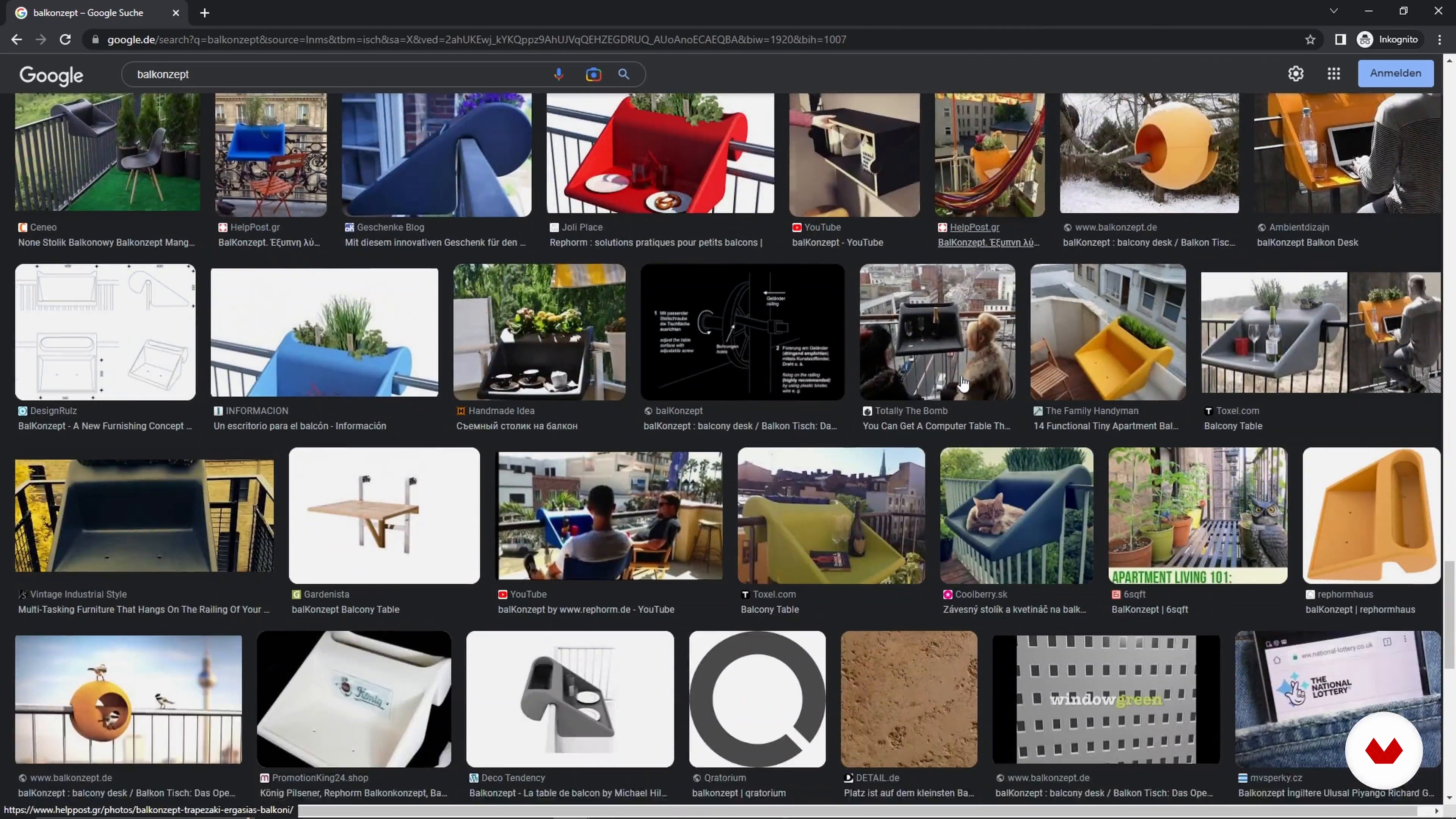Open the yellow balcony desk with bottle thumbnail
The width and height of the screenshot is (1456, 819).
coord(831,516)
